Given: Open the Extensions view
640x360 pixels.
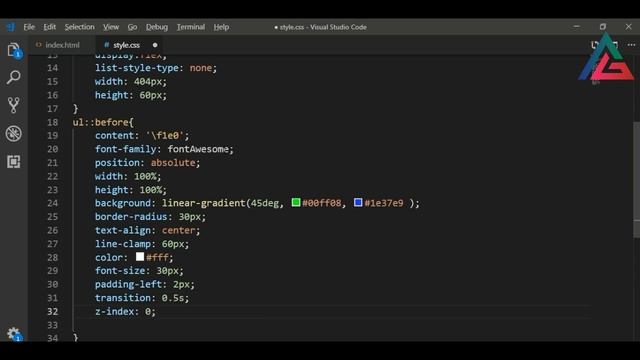Looking at the screenshot, I should [13, 162].
